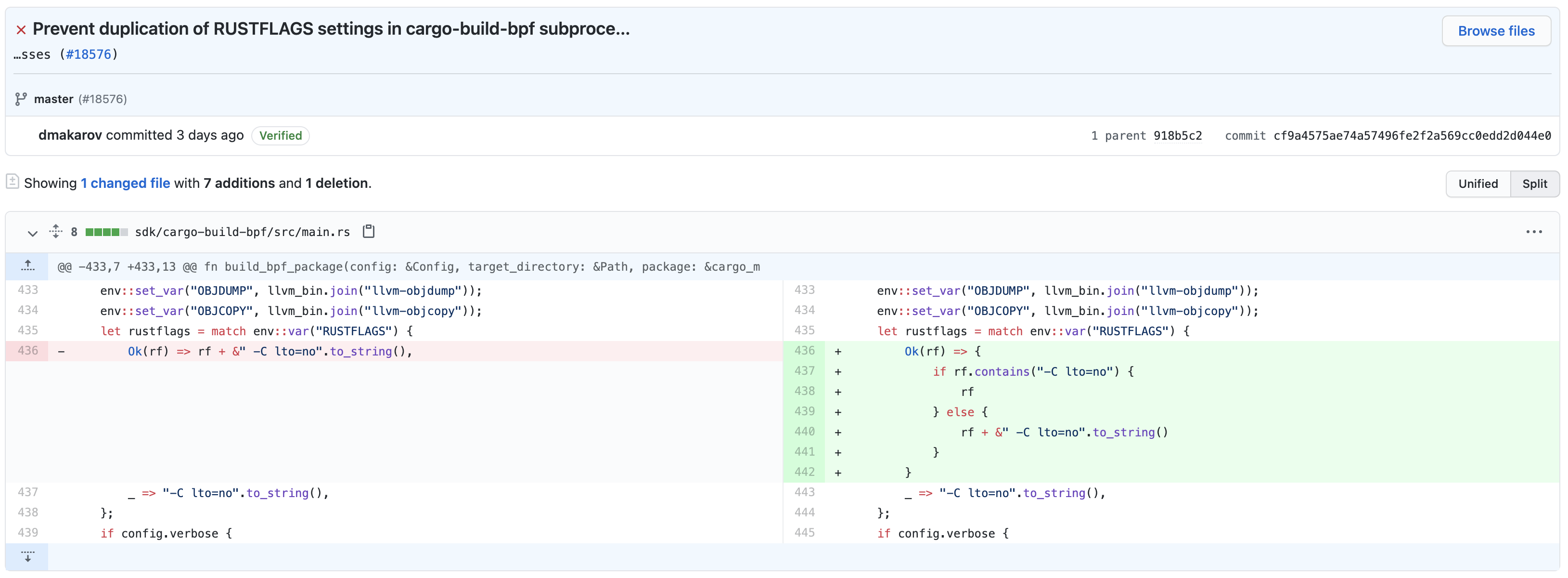Open the 1 changed file link

tap(126, 184)
